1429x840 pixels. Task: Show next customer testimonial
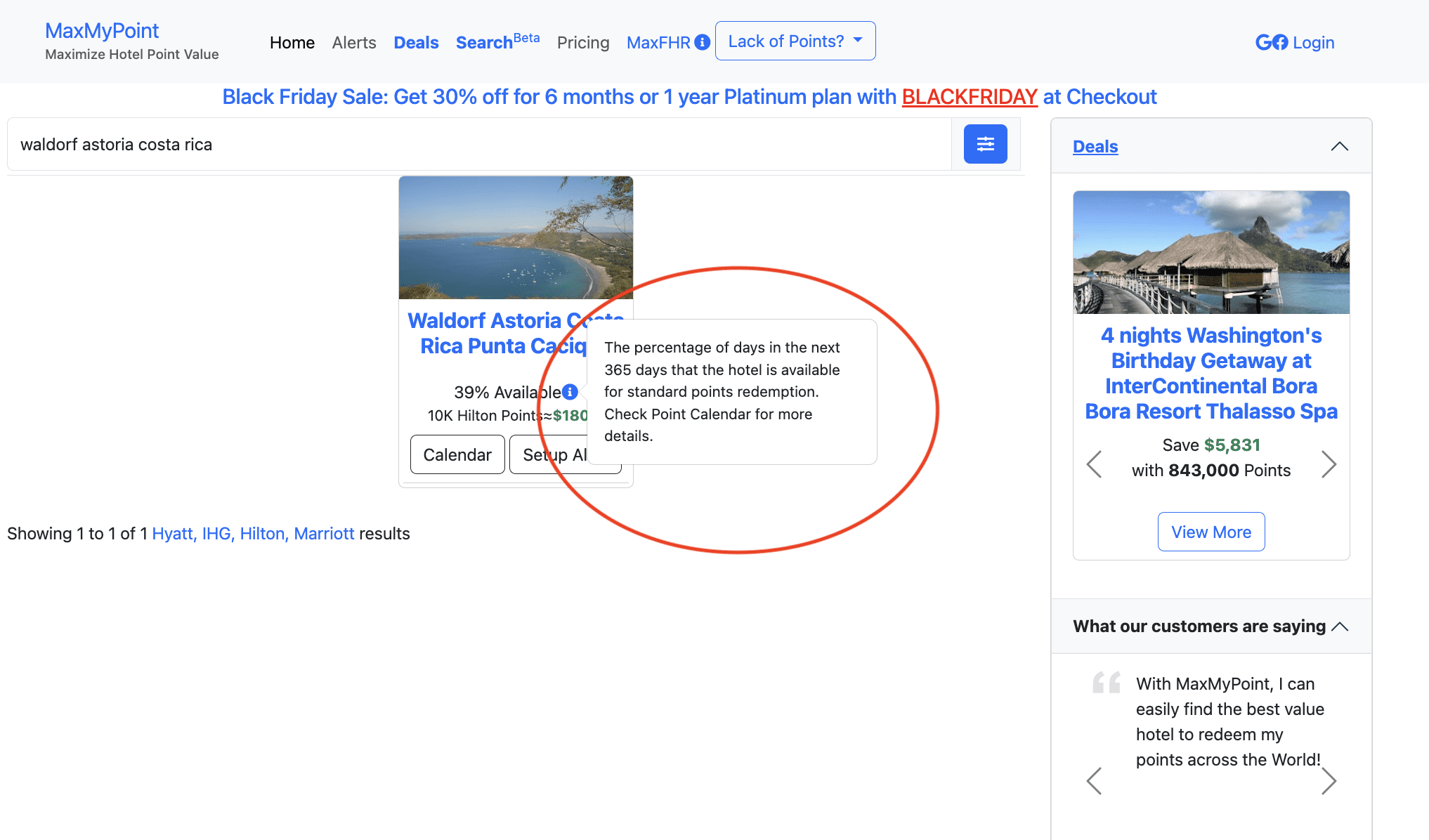(1328, 780)
